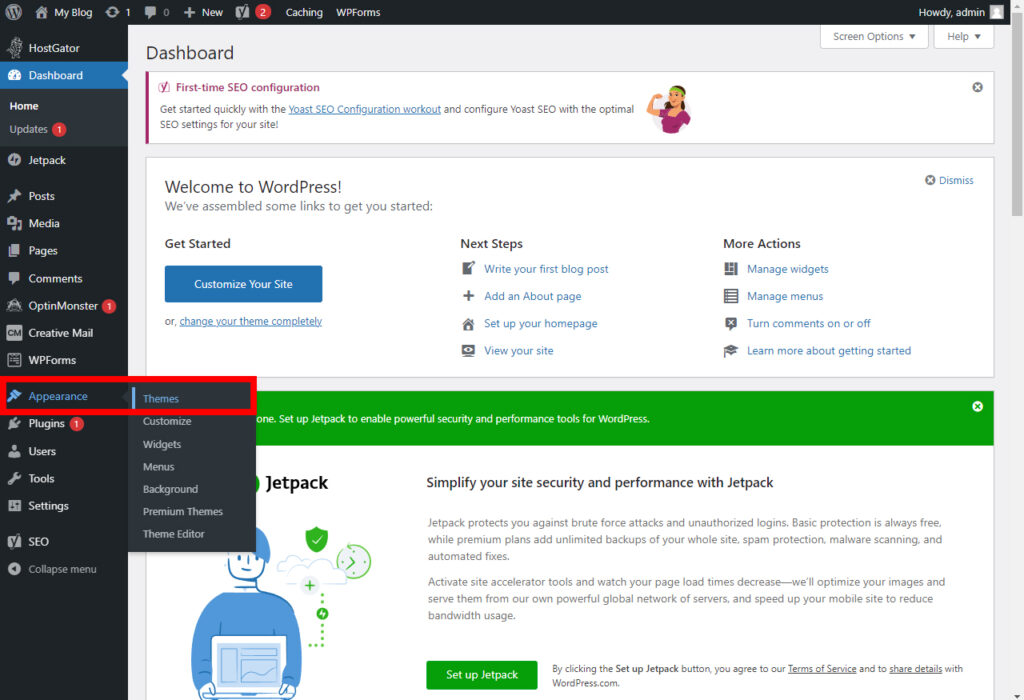
Task: Open share details link
Action: click(x=916, y=669)
